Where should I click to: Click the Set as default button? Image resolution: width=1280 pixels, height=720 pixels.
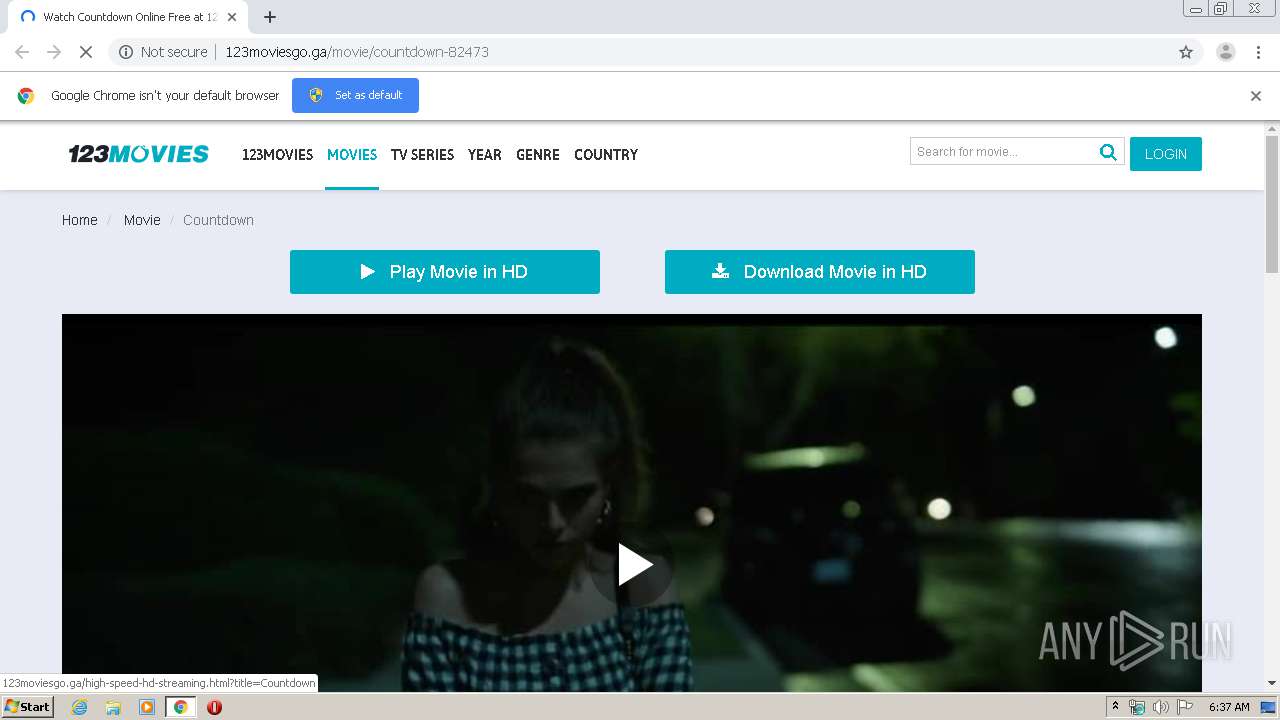(355, 95)
